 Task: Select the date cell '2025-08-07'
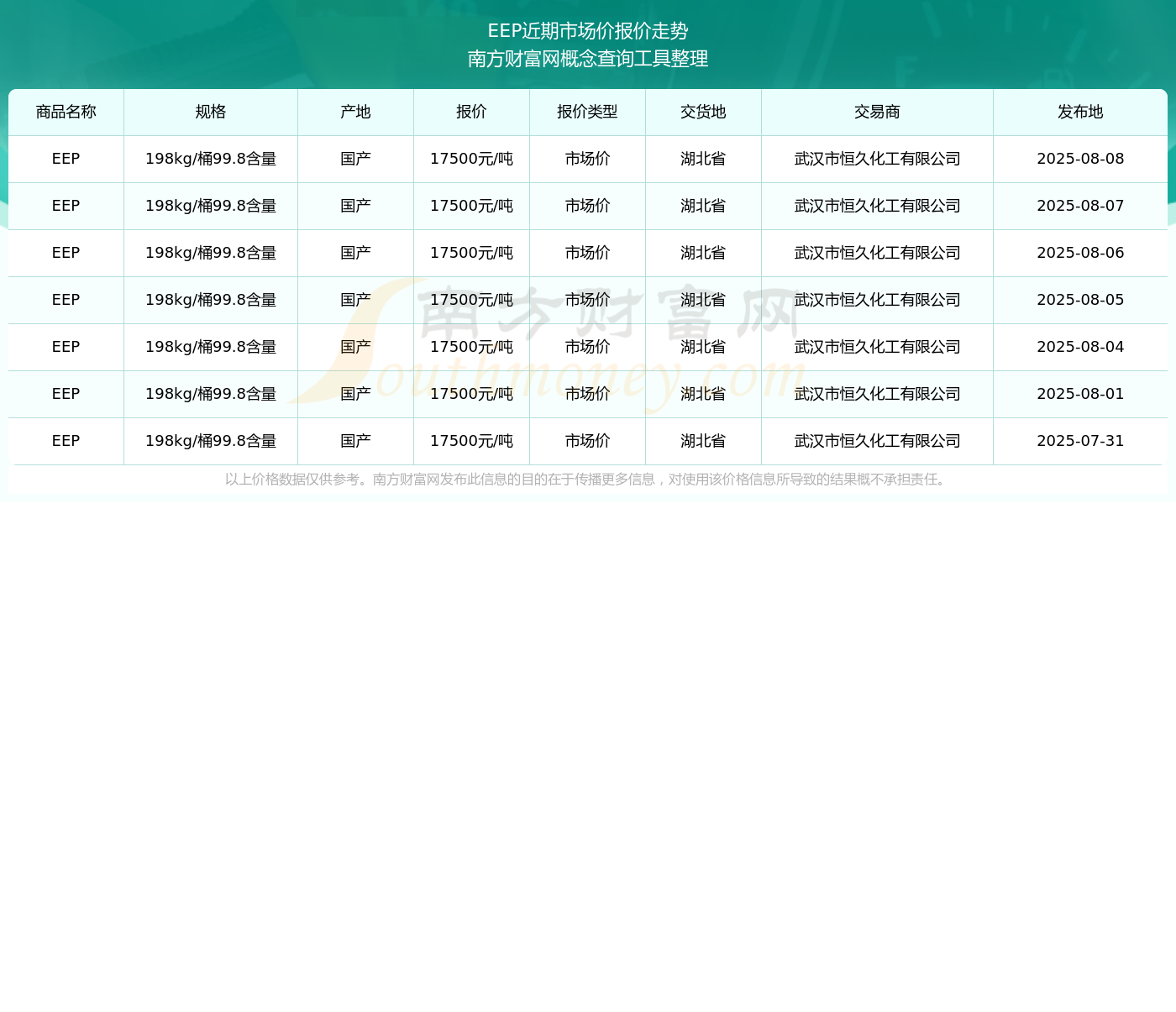1081,206
